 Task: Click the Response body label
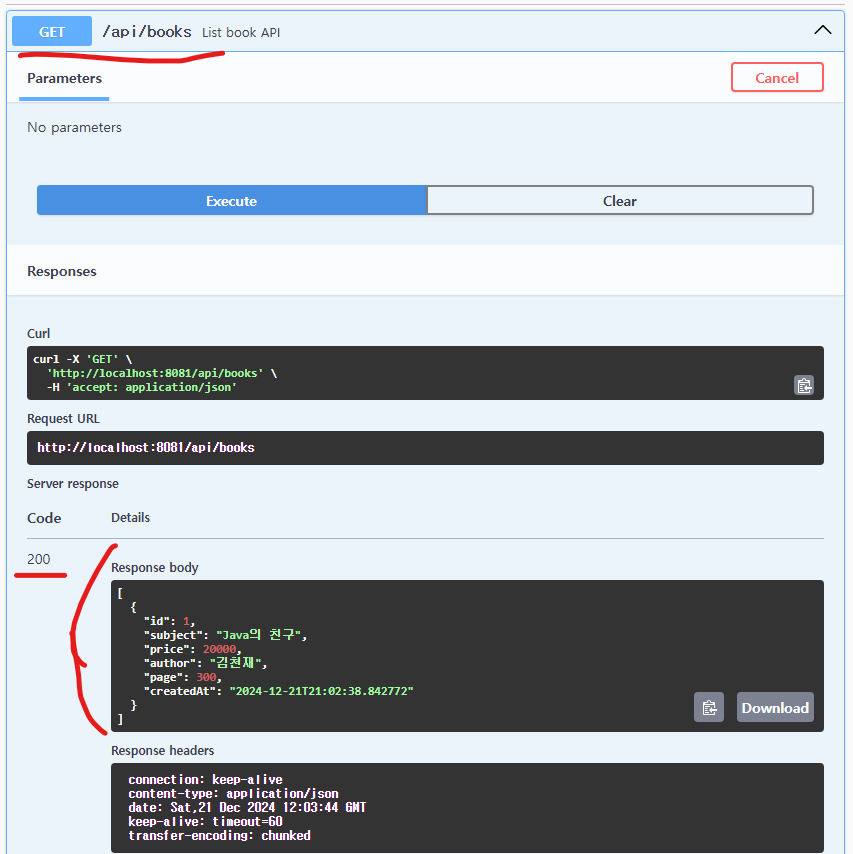tap(155, 568)
